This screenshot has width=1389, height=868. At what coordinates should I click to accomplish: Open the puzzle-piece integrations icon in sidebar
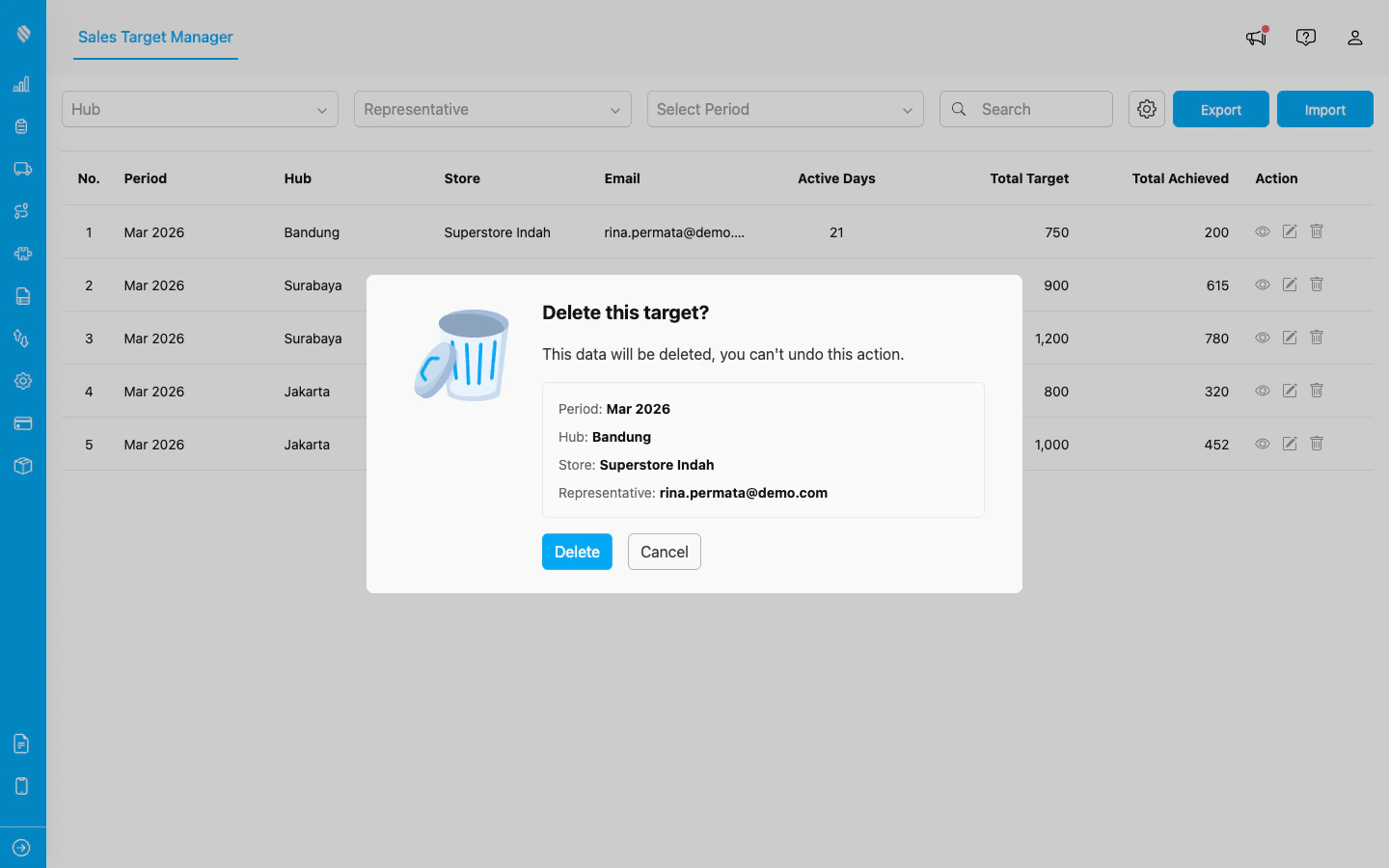pos(22,254)
